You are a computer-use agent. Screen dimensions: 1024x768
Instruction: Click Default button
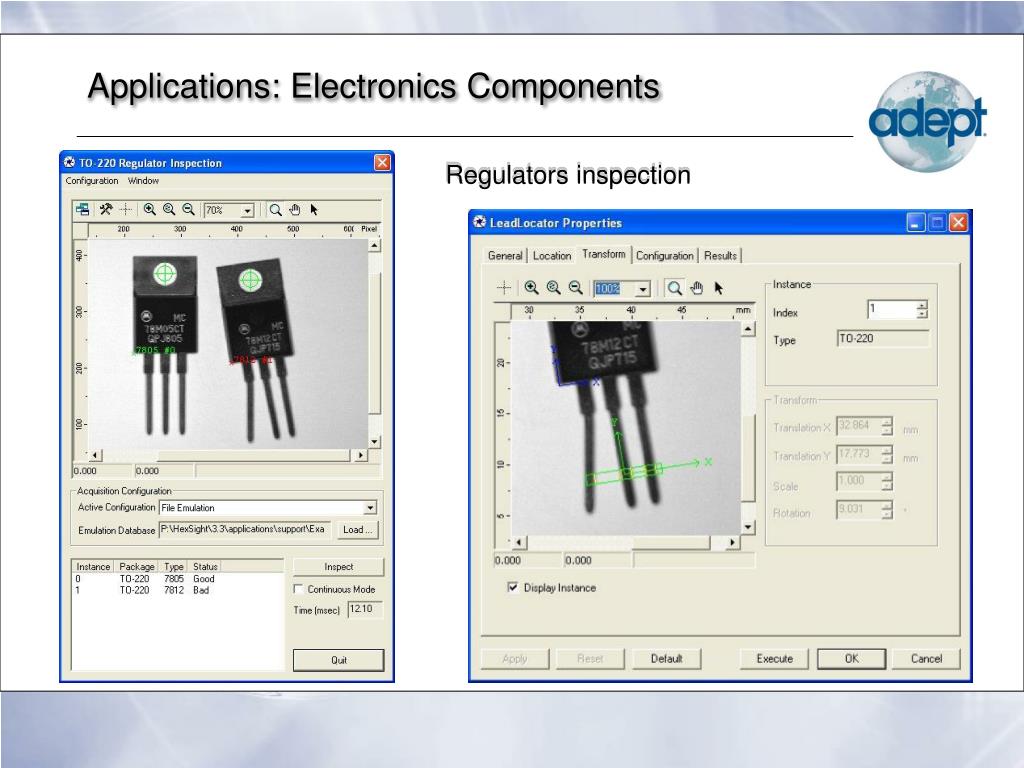[666, 658]
